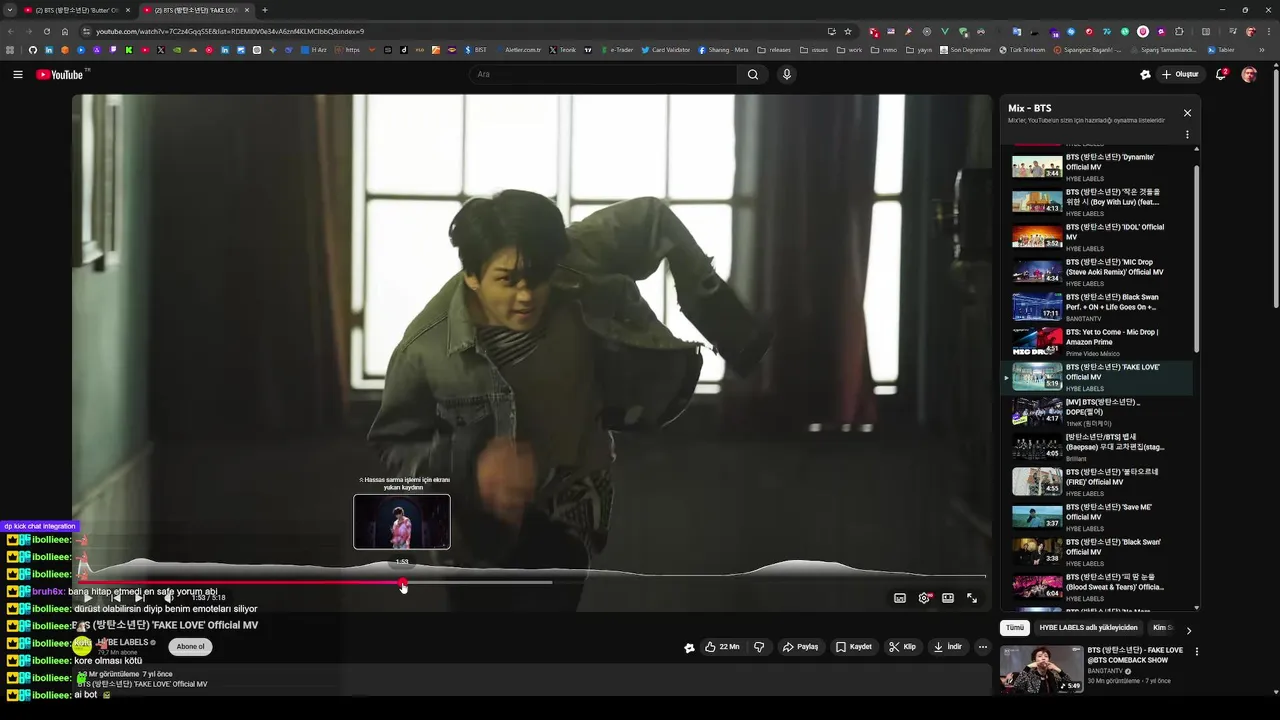Open the YouTube notifications bell

pyautogui.click(x=1221, y=75)
